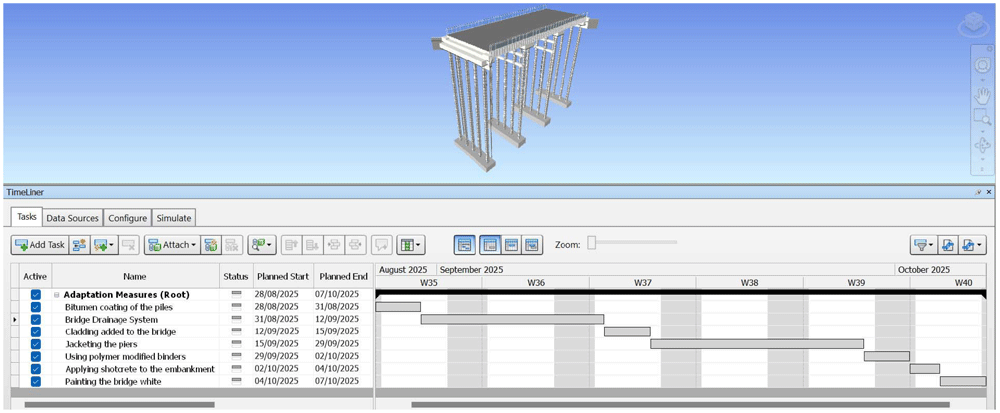This screenshot has width=1000, height=413.
Task: Open the Export Schedule dropdown
Action: click(x=971, y=245)
